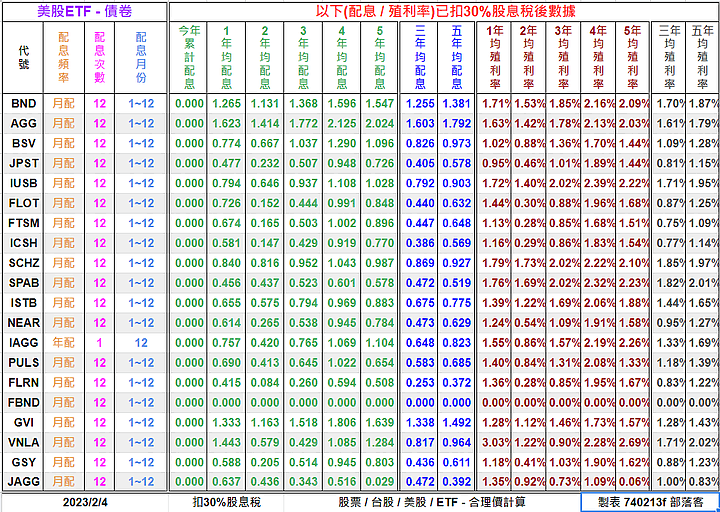Select FLRN's 2-year dividend 0.084
The image size is (720, 512).
coord(265,383)
